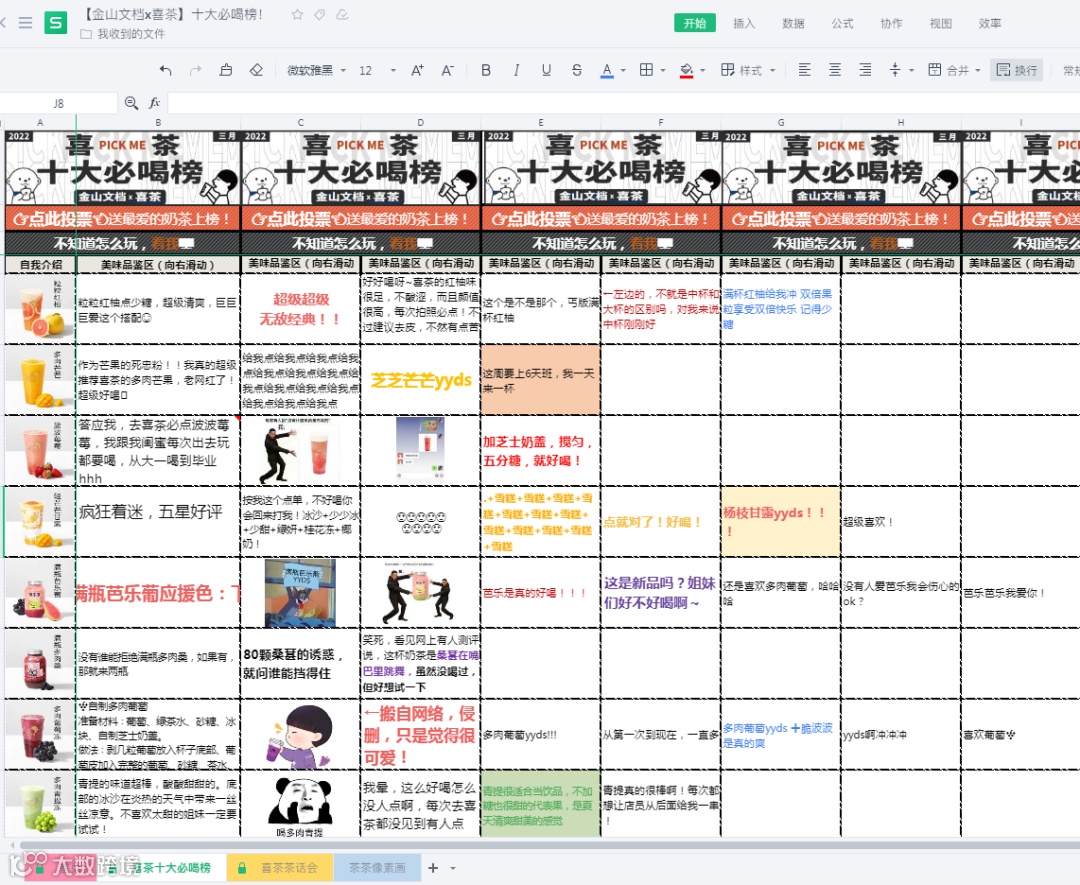The height and width of the screenshot is (885, 1080).
Task: Select the 芝芝芒芒yyds cell
Action: point(421,380)
